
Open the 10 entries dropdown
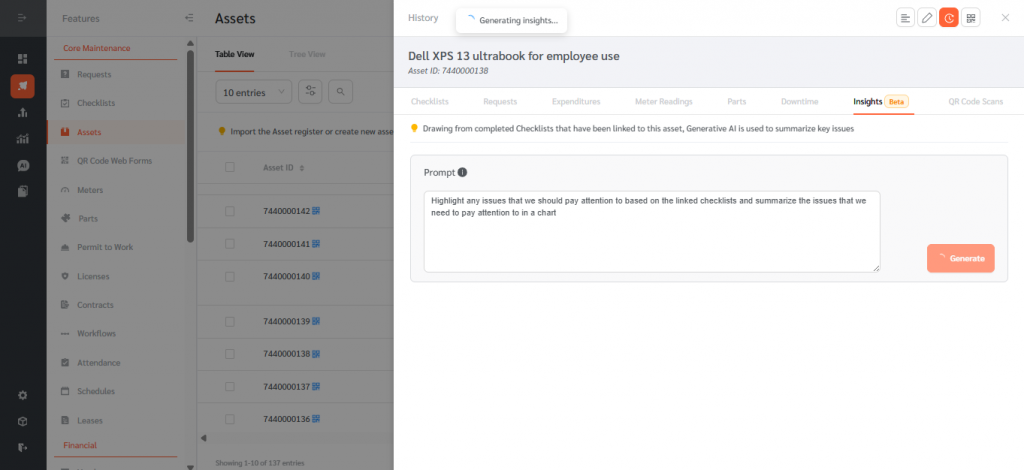tap(253, 92)
